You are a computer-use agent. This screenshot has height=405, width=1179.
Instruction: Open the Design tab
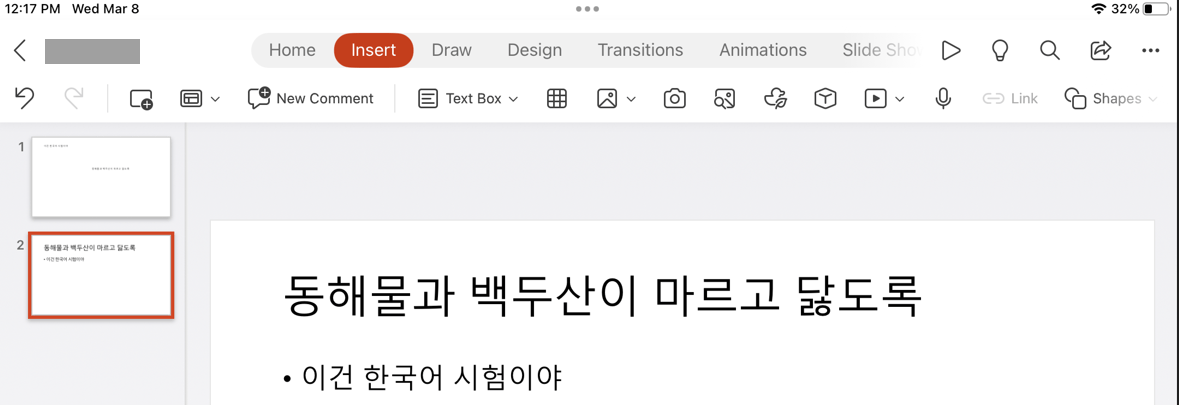point(535,50)
